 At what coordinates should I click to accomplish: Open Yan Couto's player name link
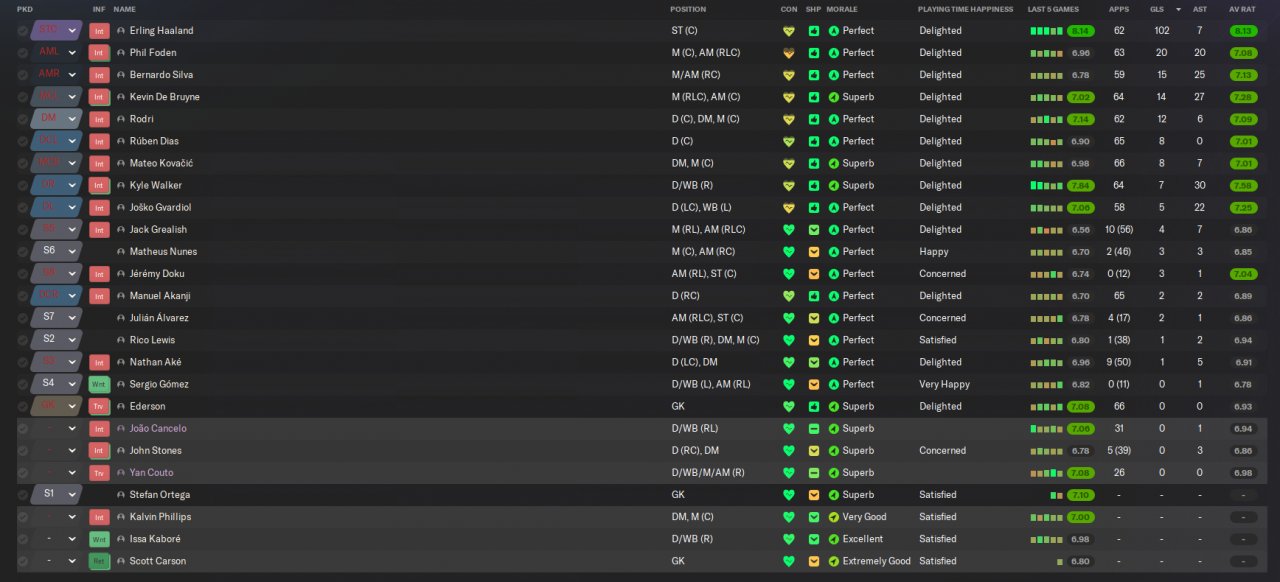[x=153, y=473]
